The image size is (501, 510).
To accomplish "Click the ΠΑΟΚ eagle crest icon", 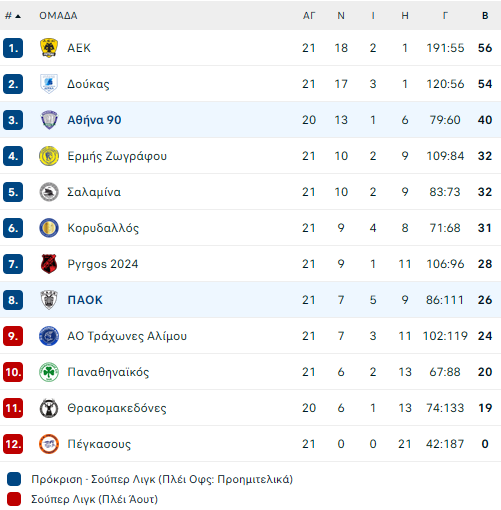I will click(x=49, y=300).
